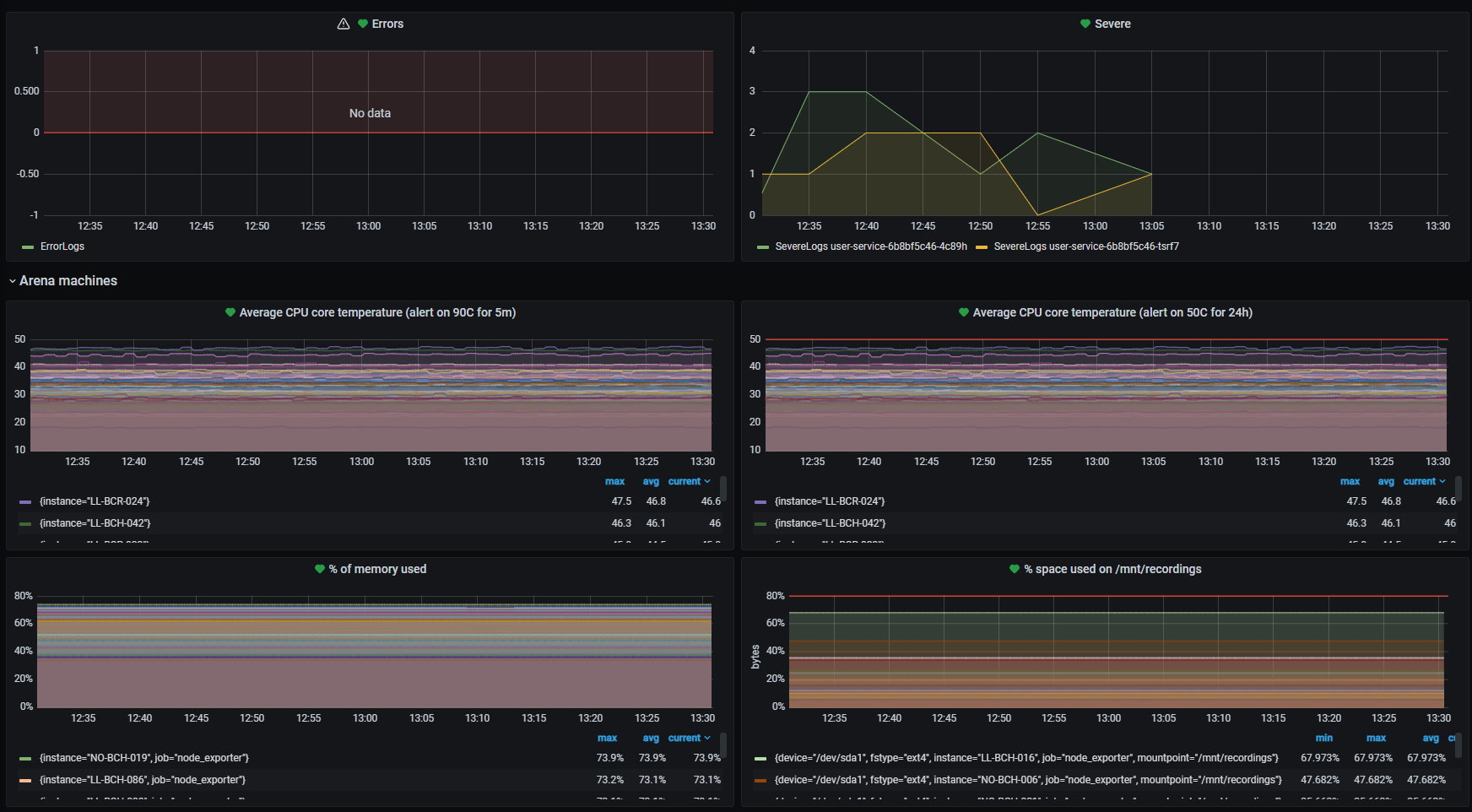Click the warning triangle icon beside Errors title
This screenshot has height=812, width=1472.
(x=343, y=24)
